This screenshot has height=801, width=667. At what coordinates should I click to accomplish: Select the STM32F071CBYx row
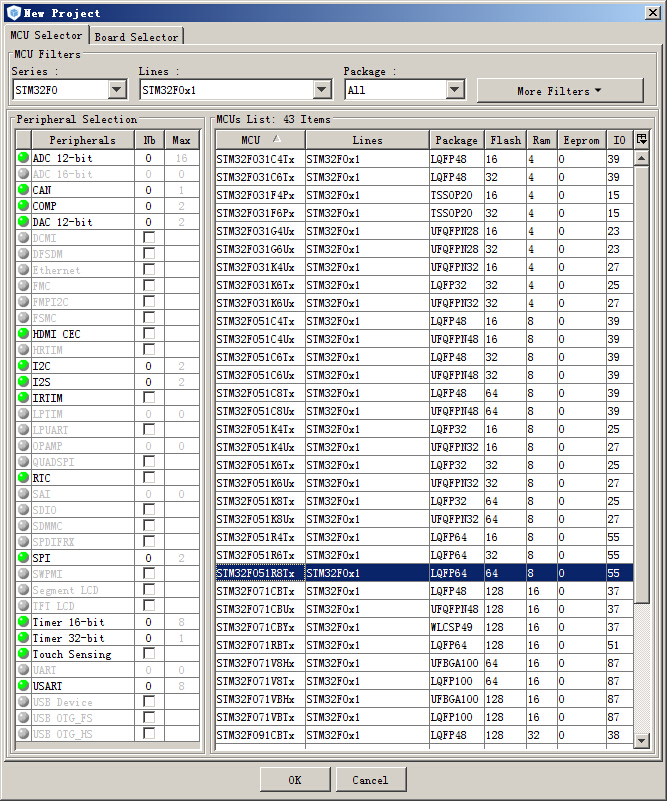coord(424,627)
